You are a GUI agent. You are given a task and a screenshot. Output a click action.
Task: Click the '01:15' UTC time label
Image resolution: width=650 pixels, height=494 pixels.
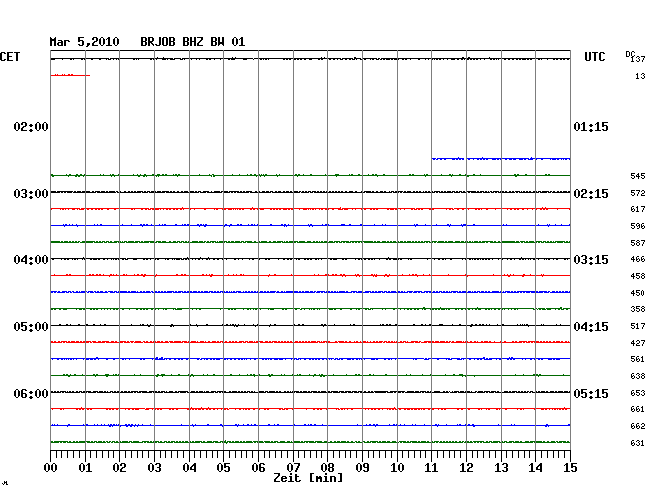point(591,127)
